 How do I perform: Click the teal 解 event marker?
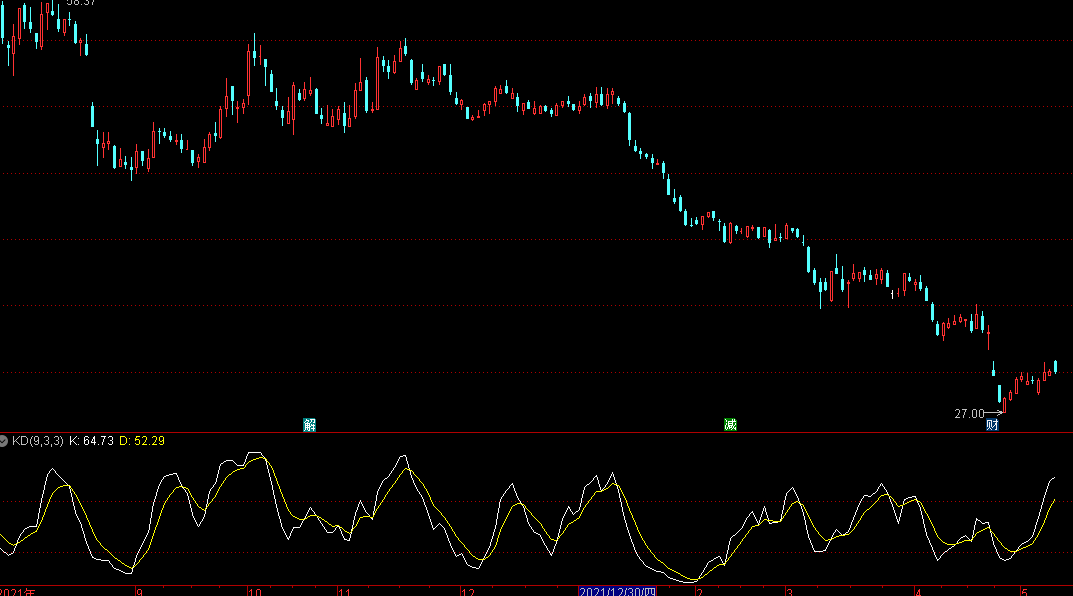[309, 425]
